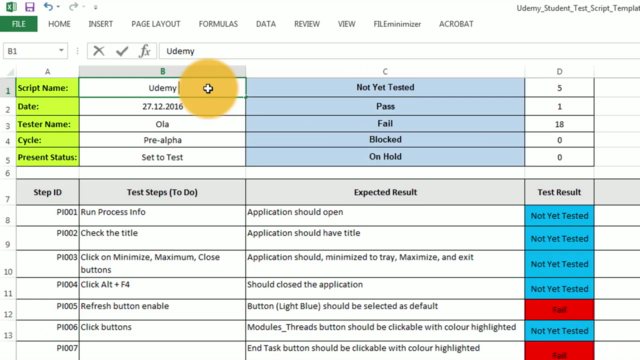Undo the last action
Screen dimensions: 640x360
pyautogui.click(x=48, y=7)
